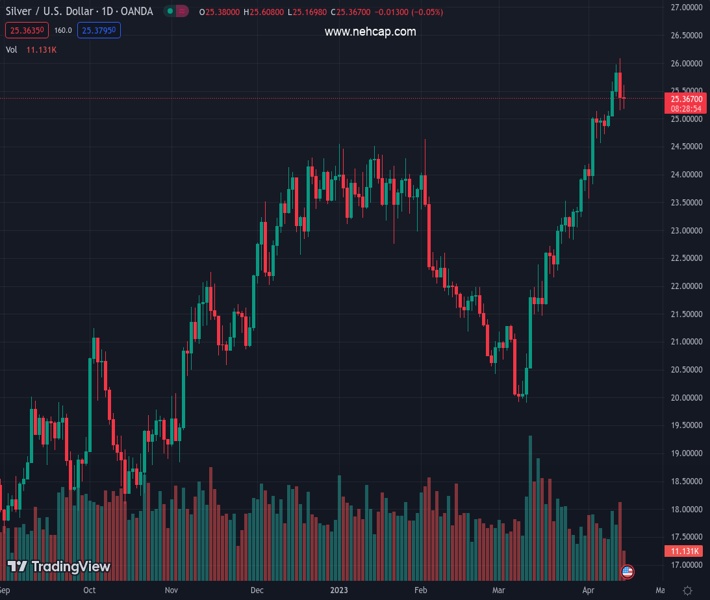Click the close value C25.36700
Image resolution: width=710 pixels, height=600 pixels.
point(350,12)
